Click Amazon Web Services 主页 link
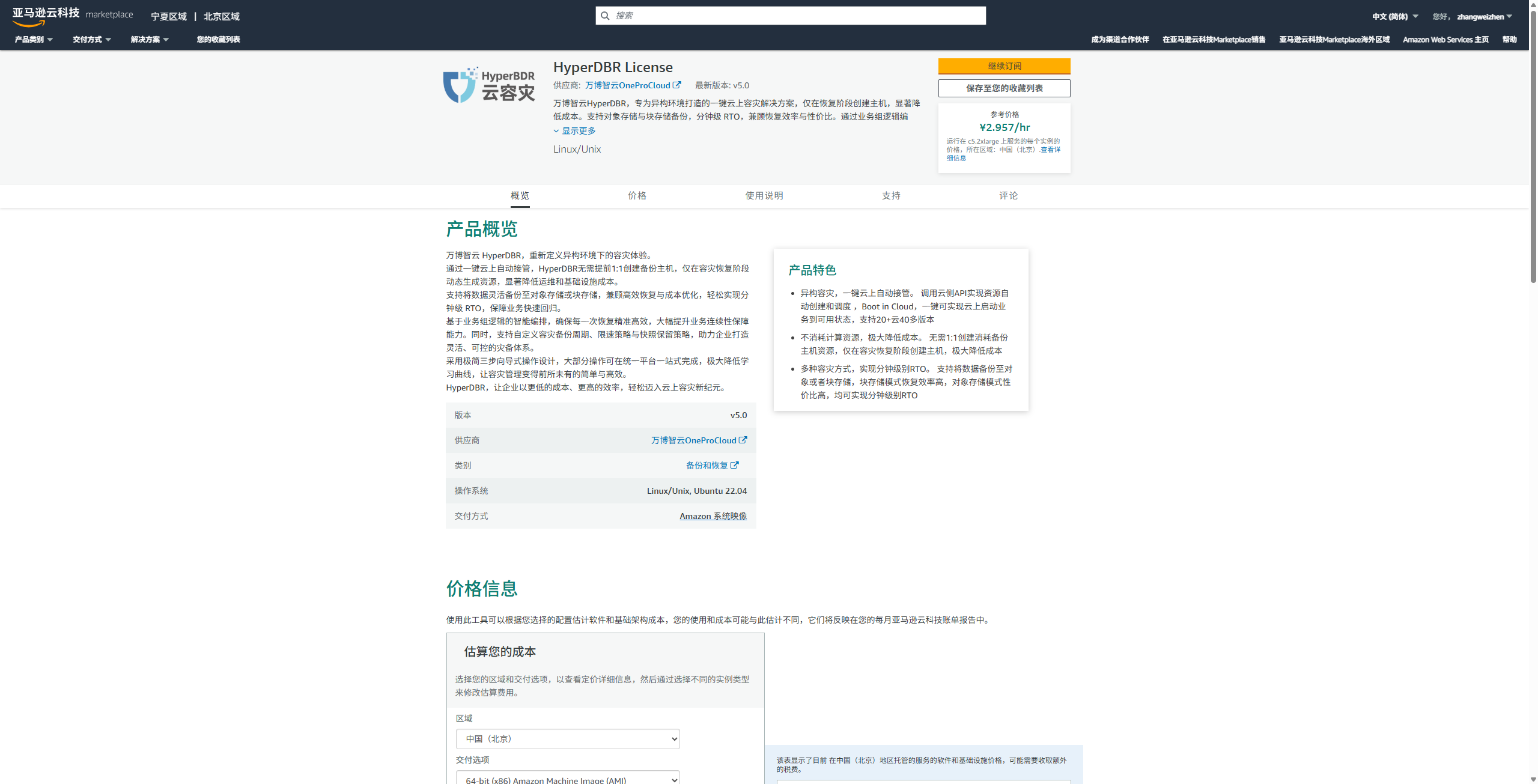Image resolution: width=1538 pixels, height=784 pixels. (1445, 40)
